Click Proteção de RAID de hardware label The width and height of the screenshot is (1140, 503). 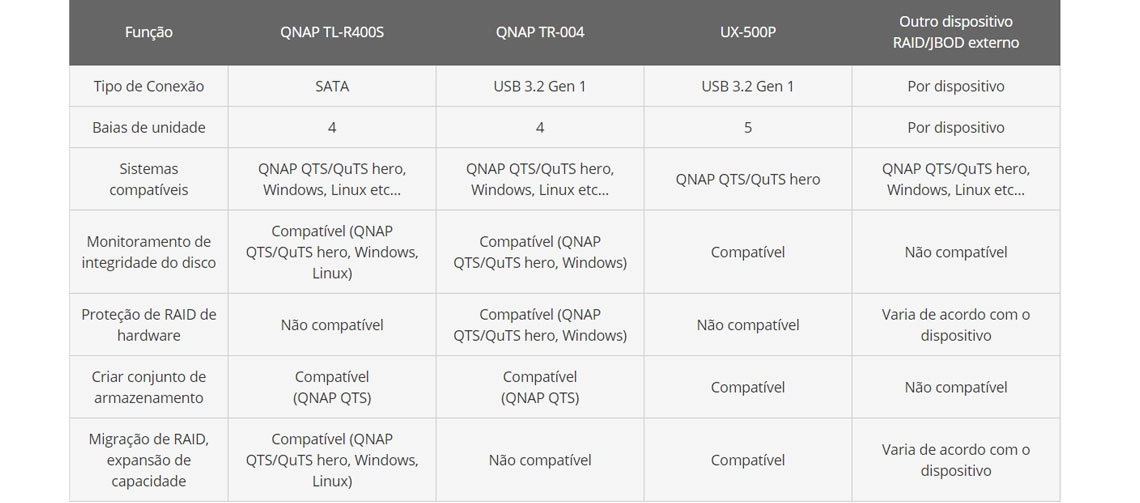pos(148,325)
